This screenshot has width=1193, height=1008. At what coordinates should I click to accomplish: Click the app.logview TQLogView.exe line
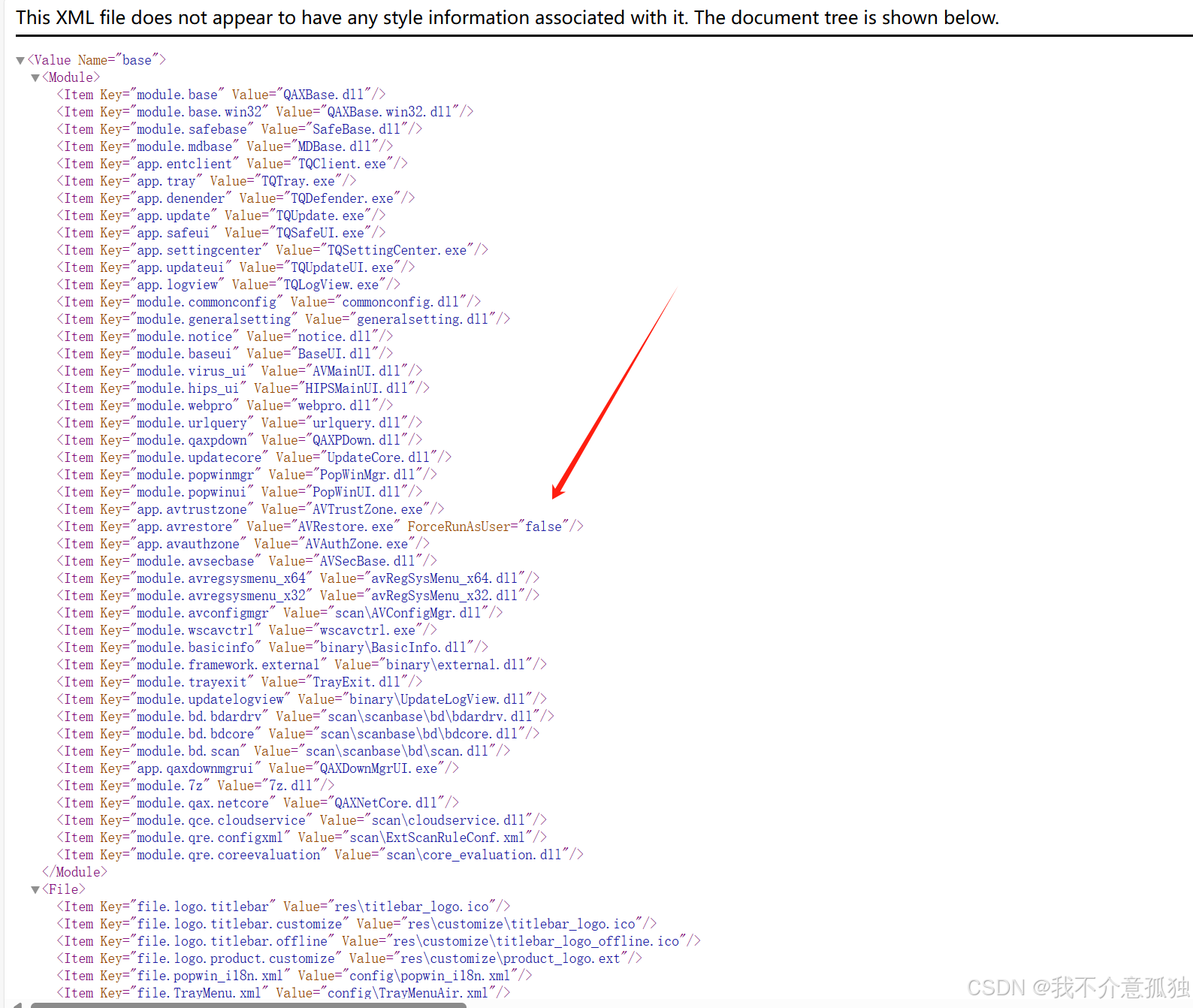coord(228,285)
